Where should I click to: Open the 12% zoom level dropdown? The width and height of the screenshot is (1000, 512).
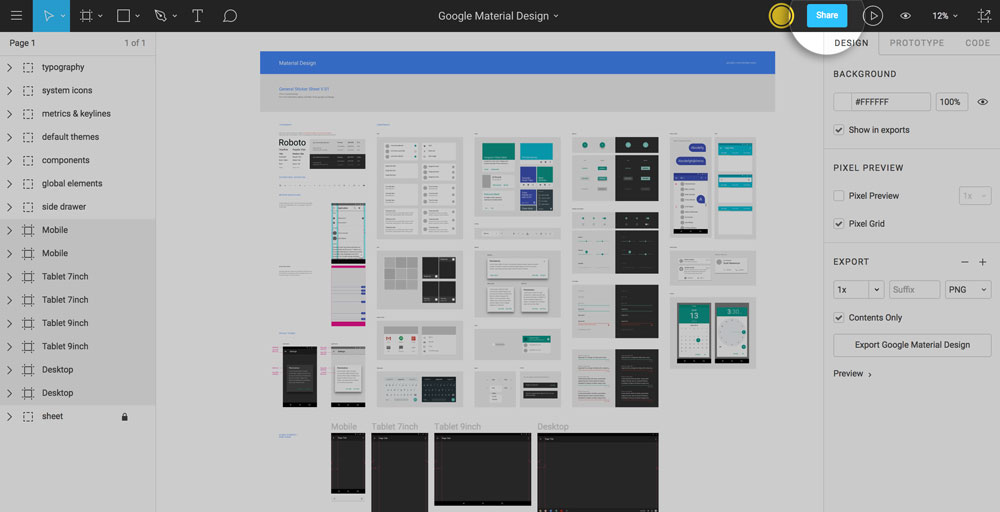[945, 16]
